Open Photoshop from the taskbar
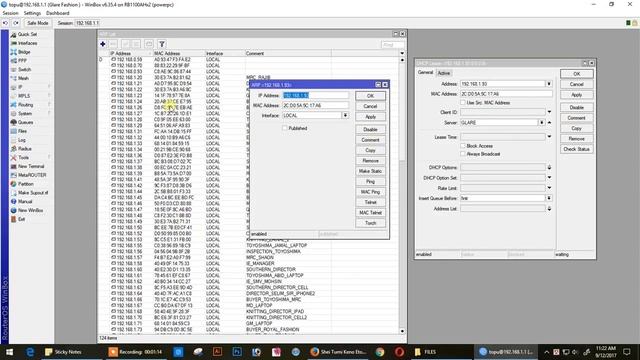 tap(237, 352)
